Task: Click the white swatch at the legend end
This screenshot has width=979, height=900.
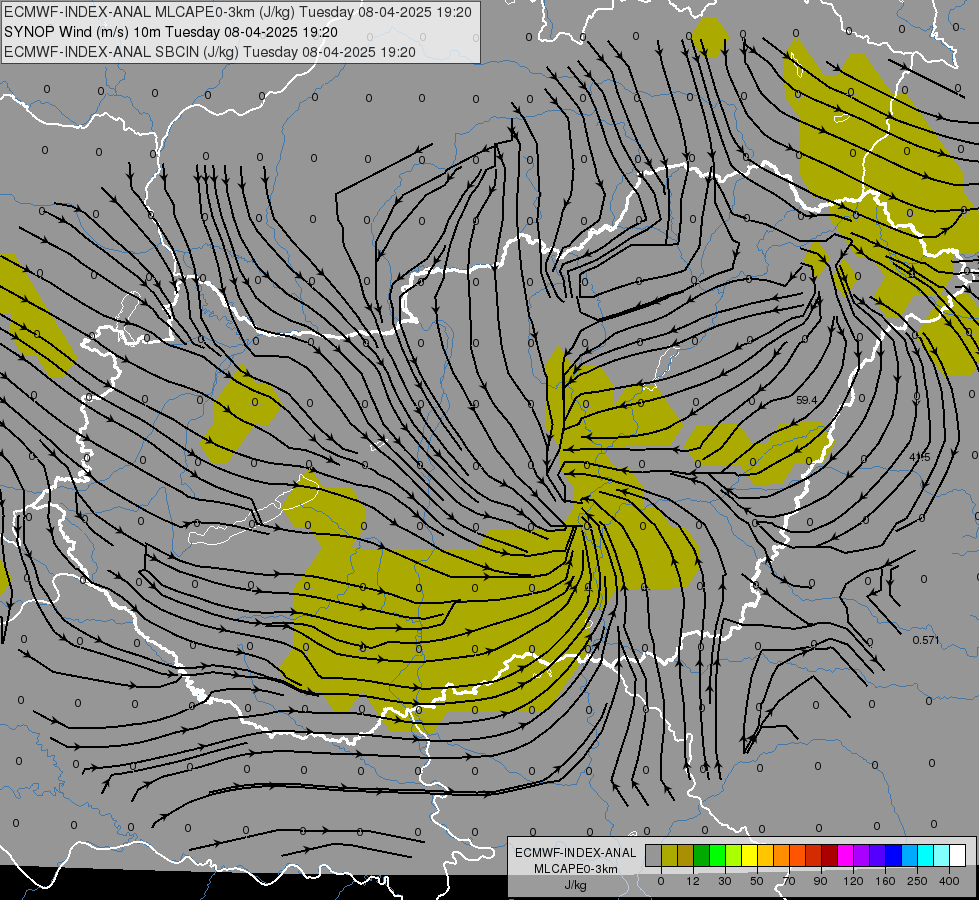Action: tap(957, 855)
